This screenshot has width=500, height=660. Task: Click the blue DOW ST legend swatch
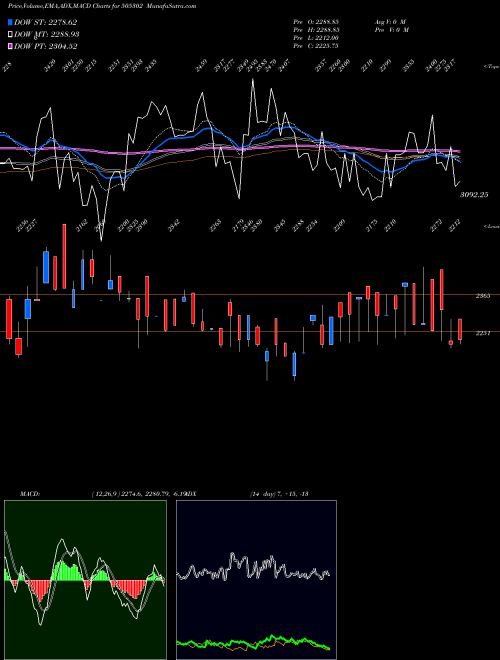[x=10, y=22]
